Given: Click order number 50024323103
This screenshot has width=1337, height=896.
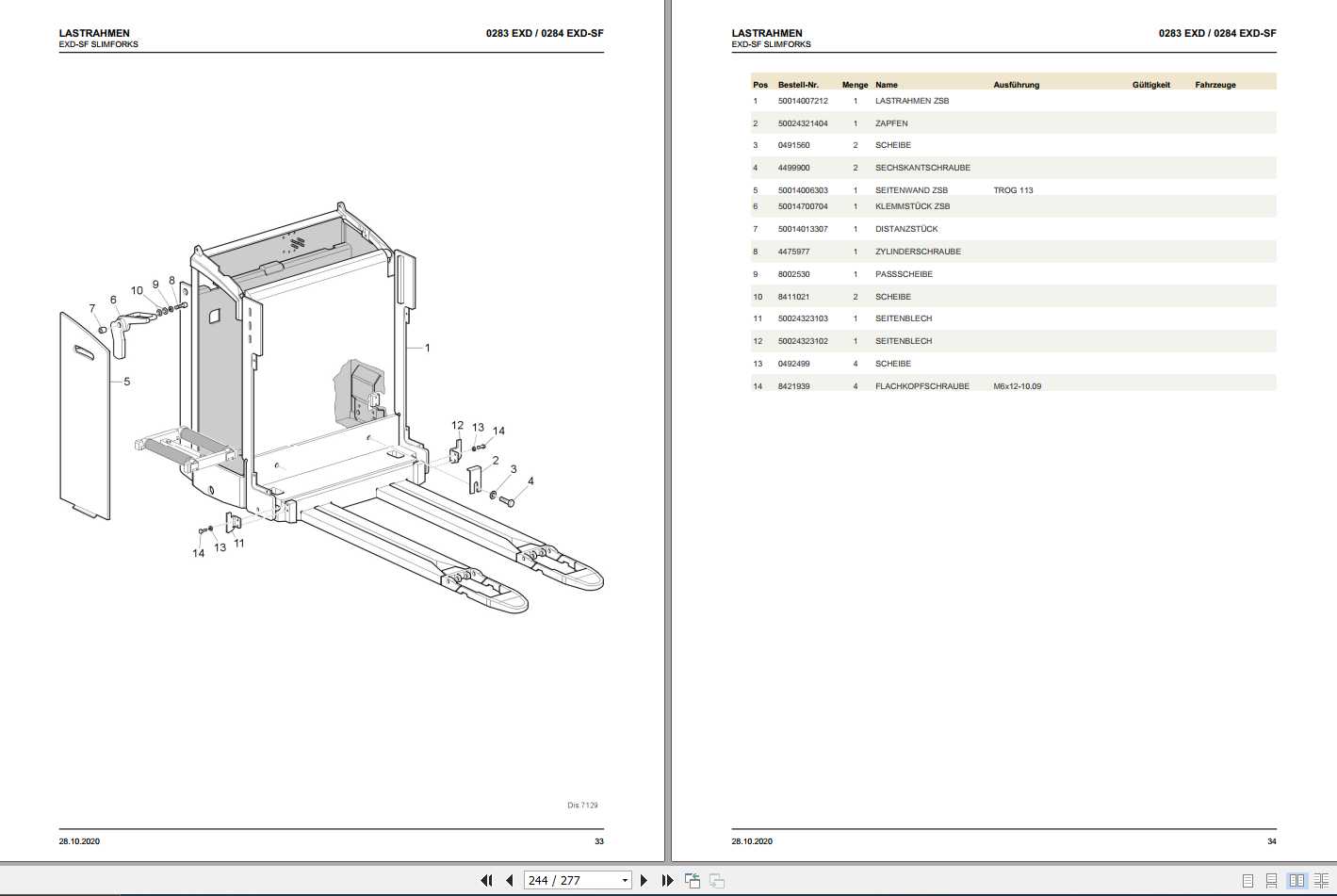Looking at the screenshot, I should pos(803,318).
